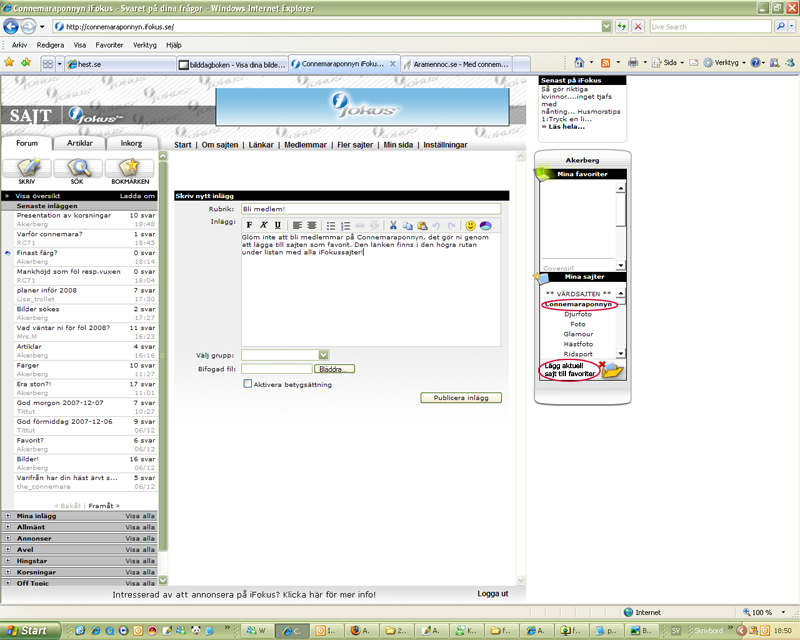The height and width of the screenshot is (640, 800).
Task: Apply italic formatting in the post editor
Action: [264, 225]
